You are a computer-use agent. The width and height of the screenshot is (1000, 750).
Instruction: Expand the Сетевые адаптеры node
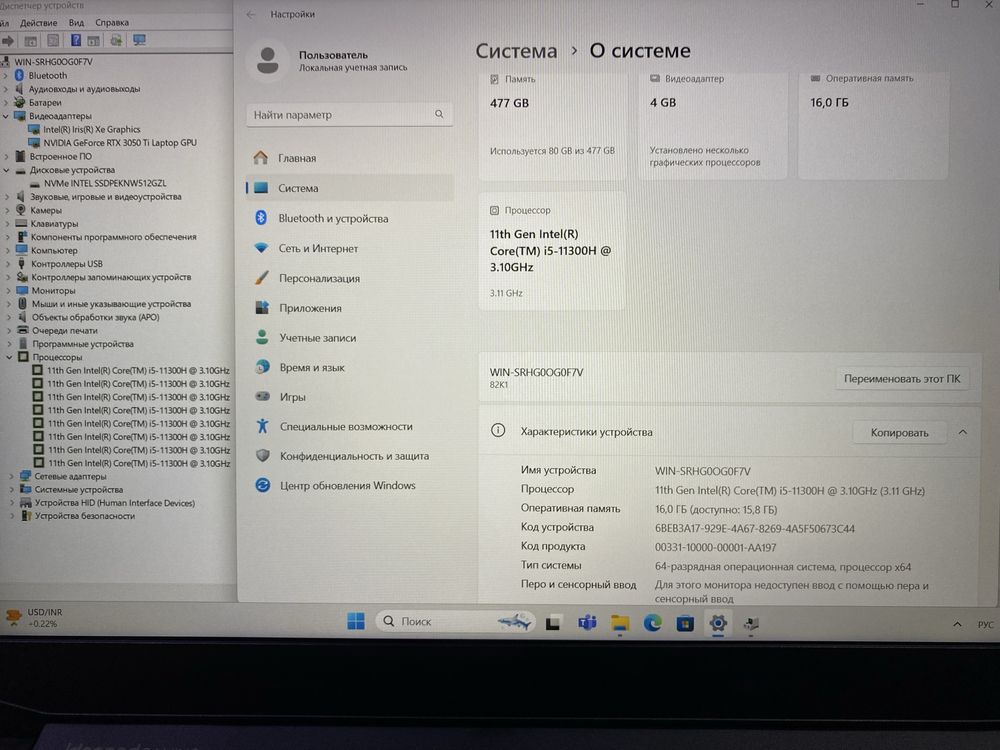click(x=11, y=476)
